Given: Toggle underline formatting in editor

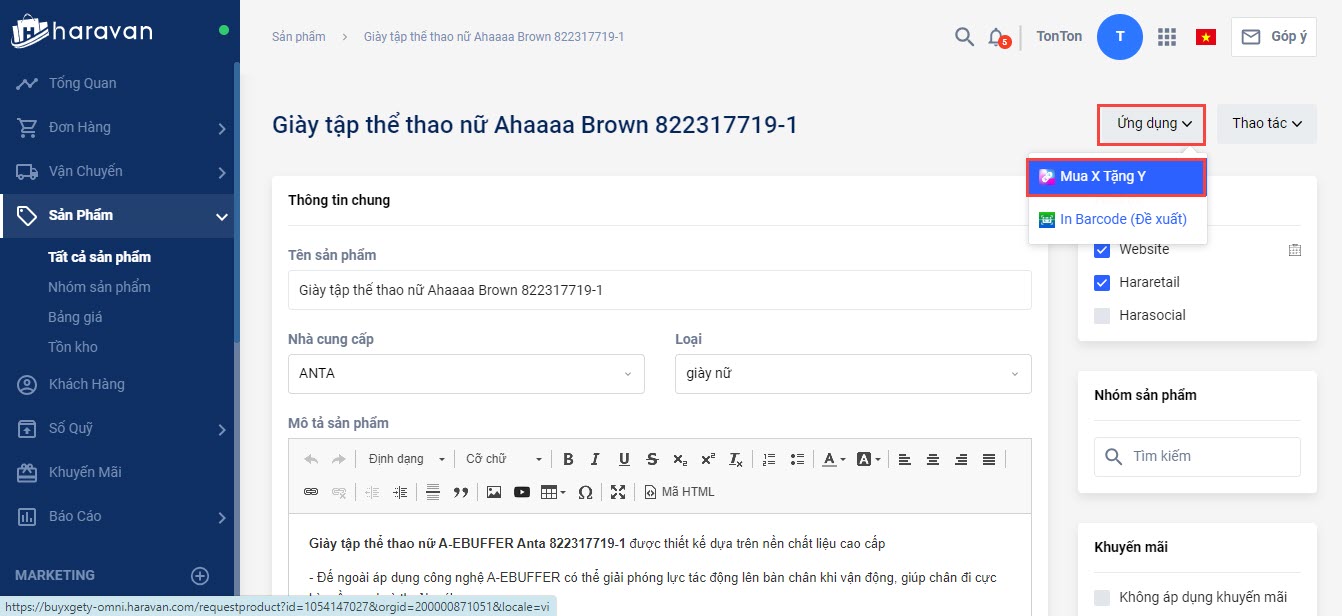Looking at the screenshot, I should click(624, 459).
